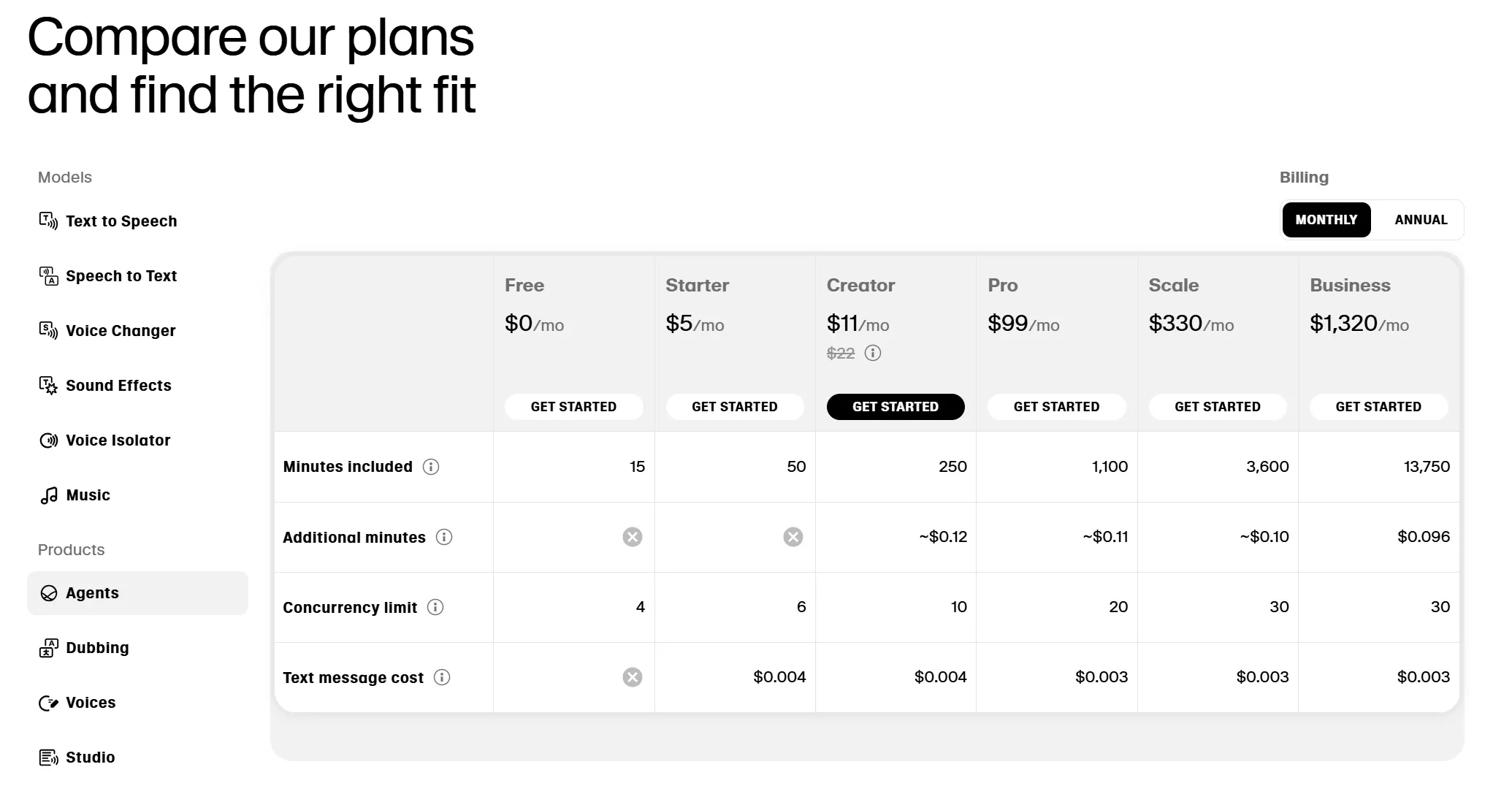Open the Dubbing product
1512x805 pixels.
97,647
